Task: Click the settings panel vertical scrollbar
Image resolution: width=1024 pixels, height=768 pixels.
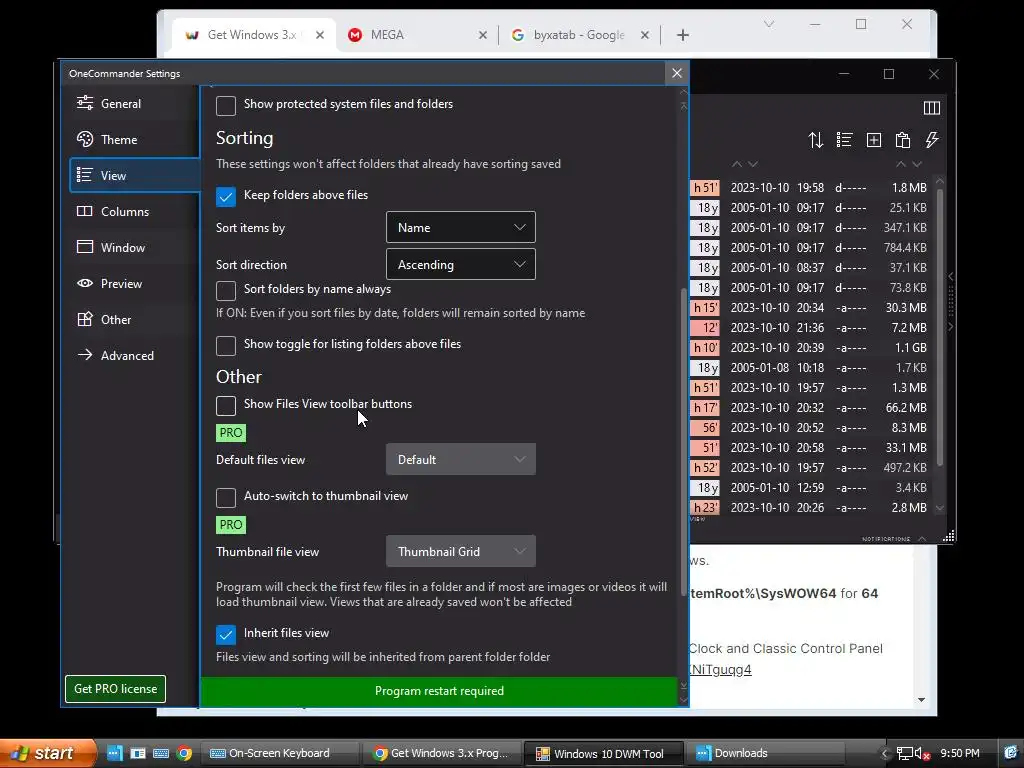Action: [x=683, y=441]
